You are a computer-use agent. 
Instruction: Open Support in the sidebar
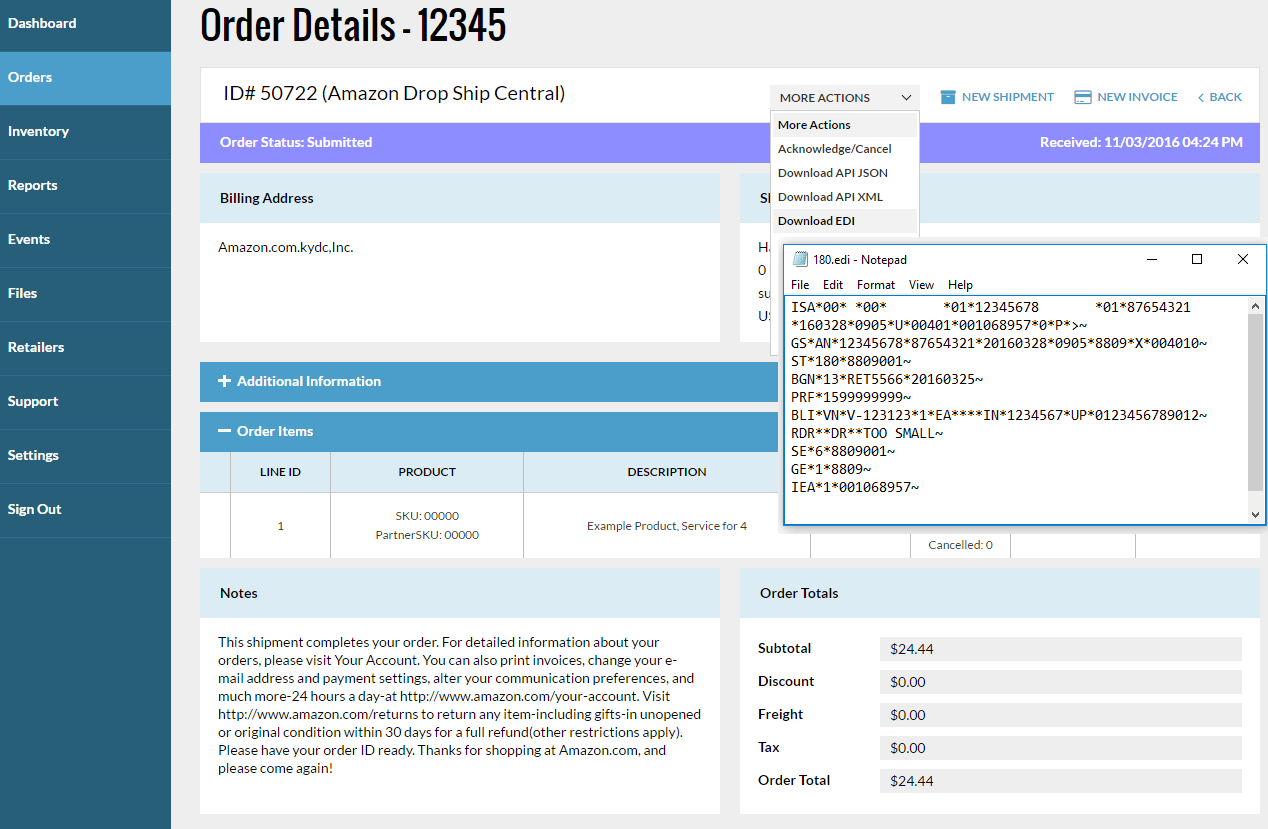[85, 401]
